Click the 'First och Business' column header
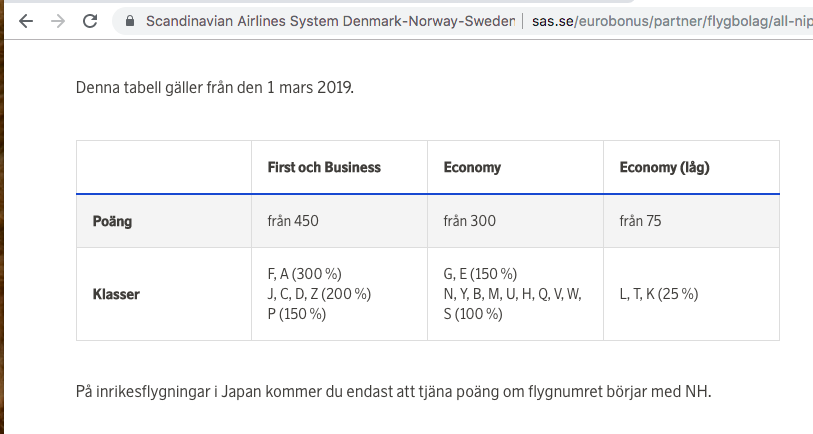This screenshot has width=813, height=434. point(324,167)
